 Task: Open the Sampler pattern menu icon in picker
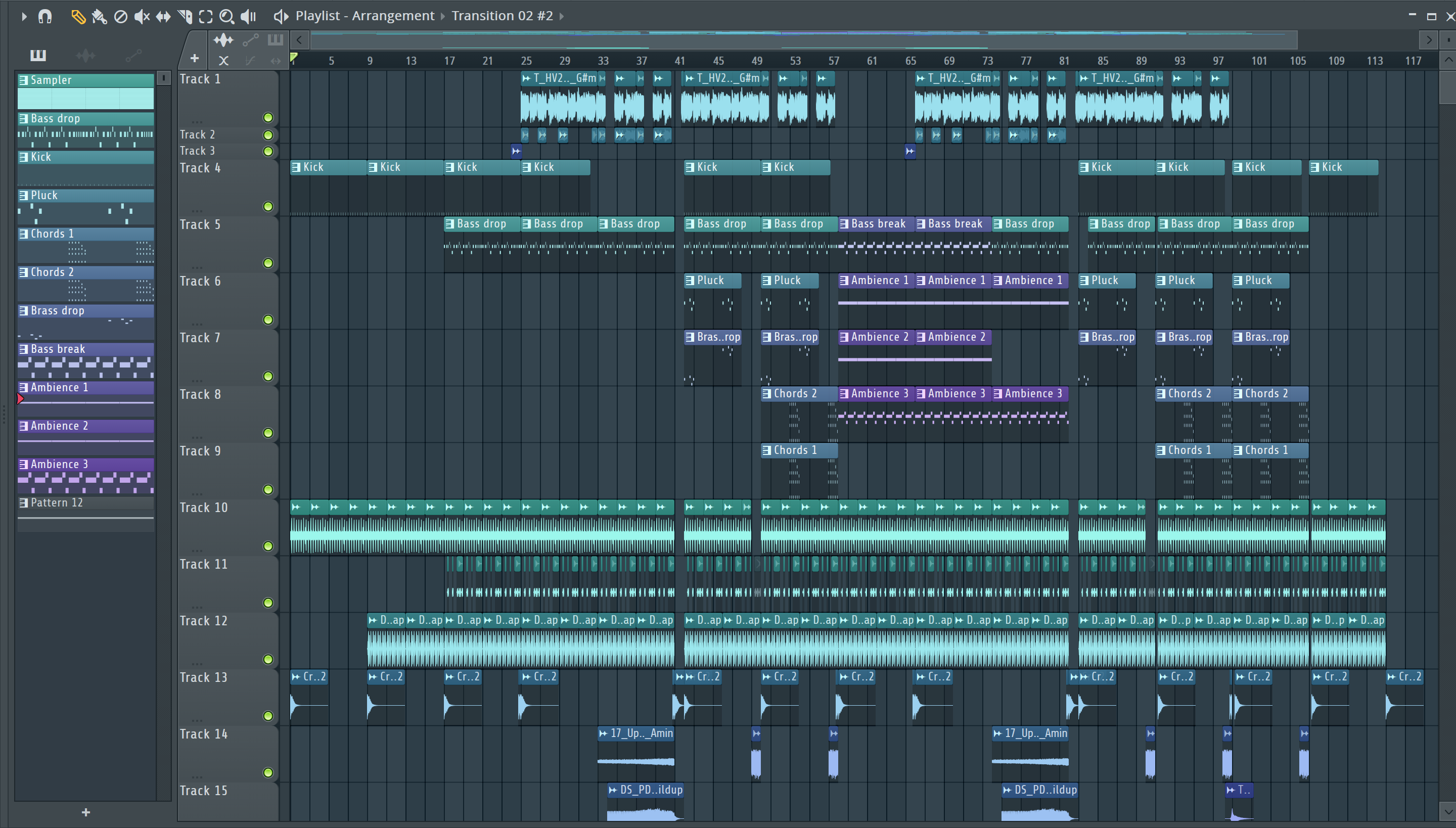point(23,80)
